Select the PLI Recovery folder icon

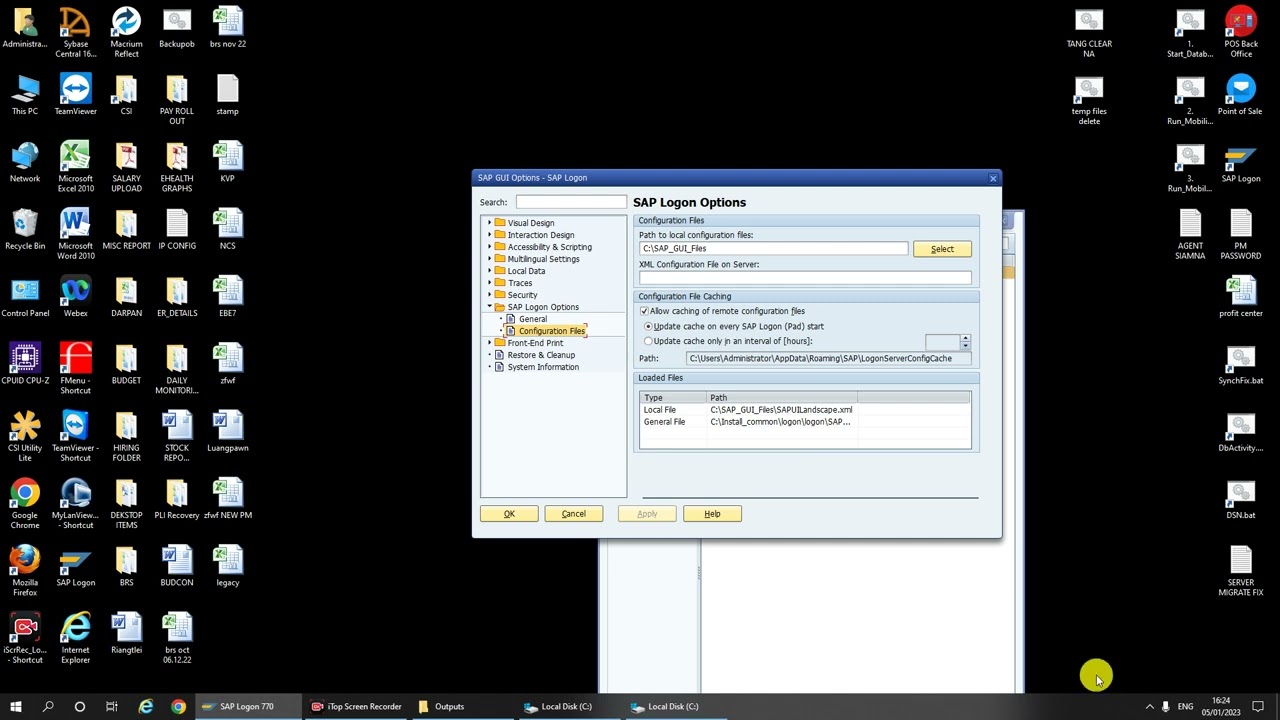tap(176, 500)
